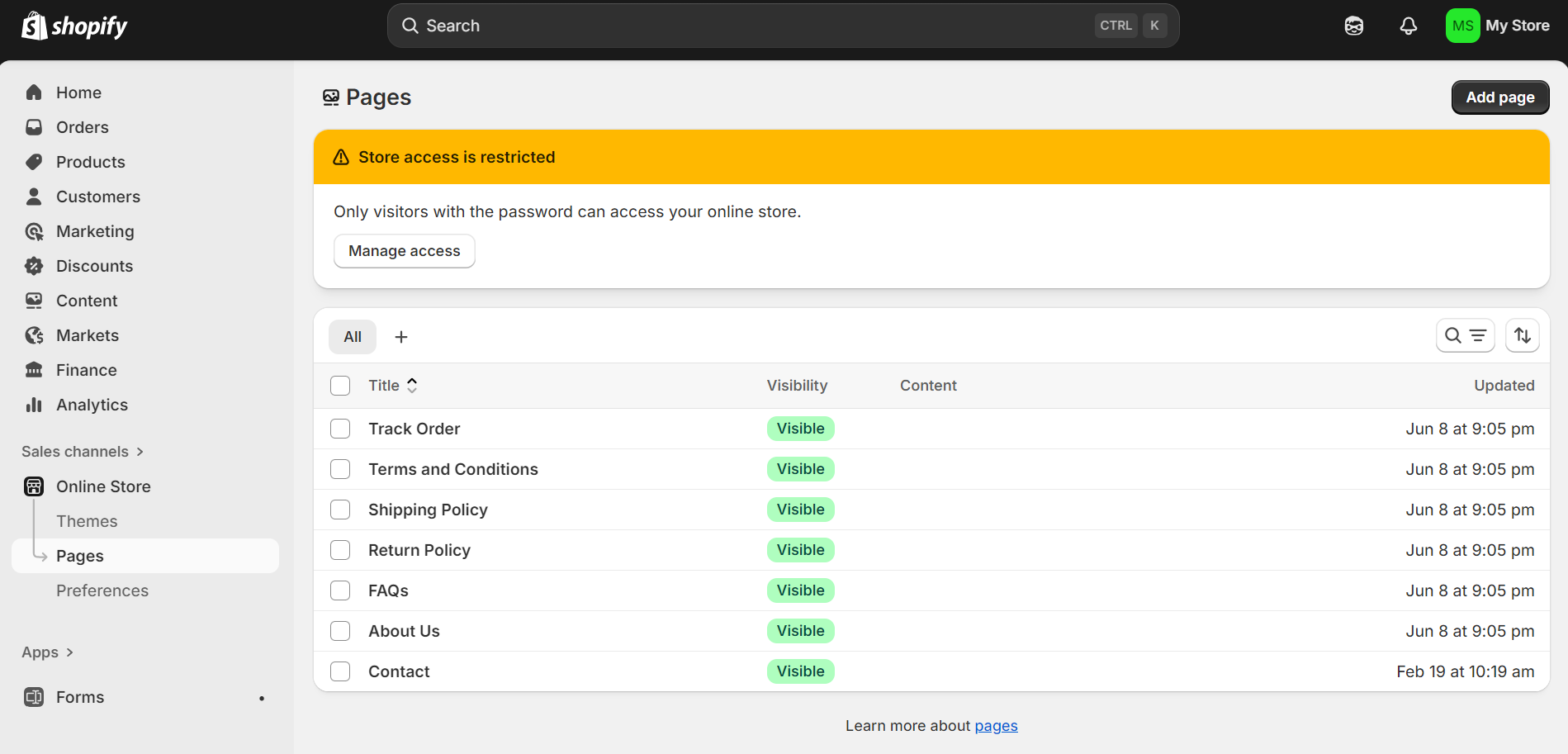
Task: Click the Online Store channel icon
Action: coord(33,486)
